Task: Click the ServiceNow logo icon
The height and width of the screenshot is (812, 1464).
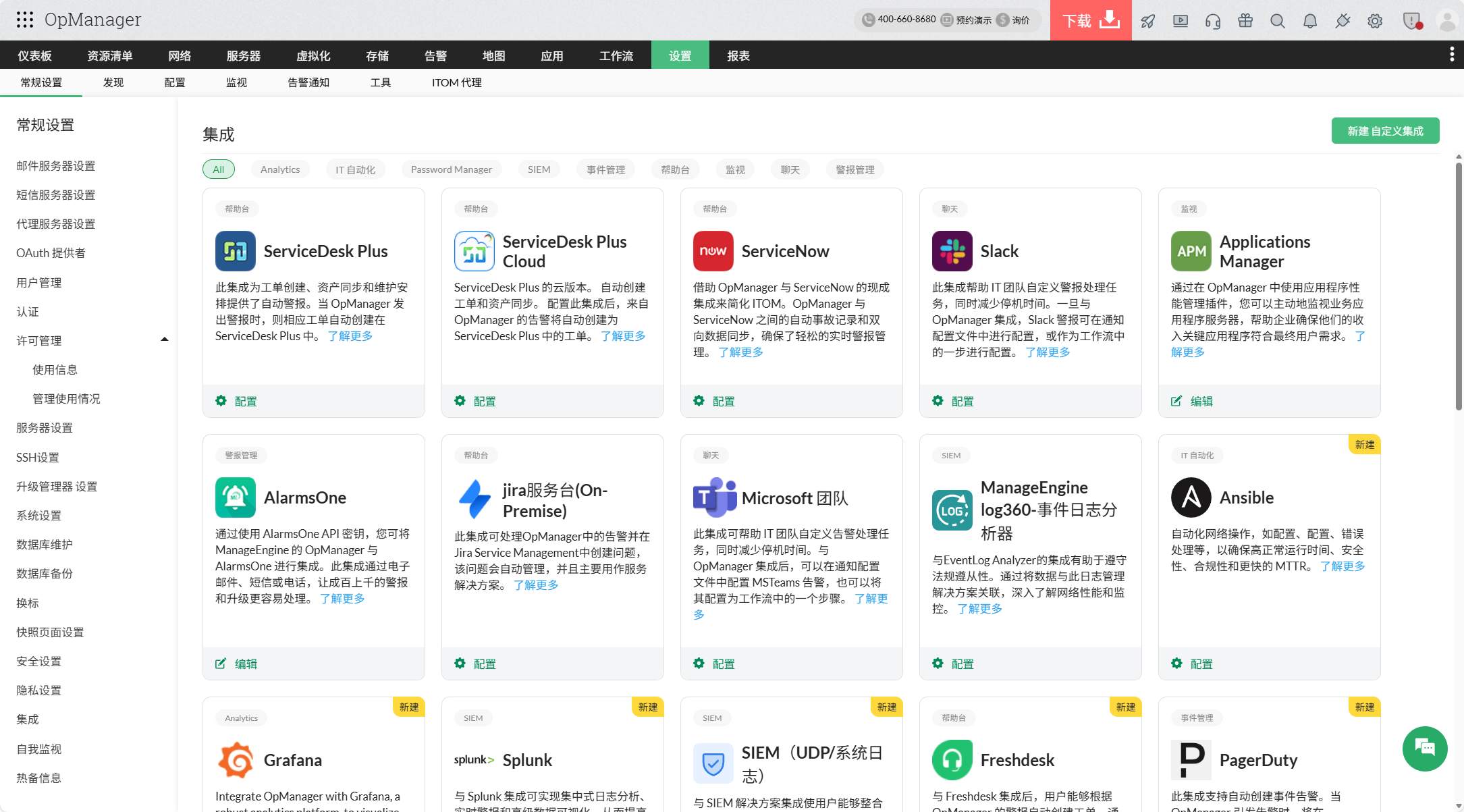Action: (713, 250)
